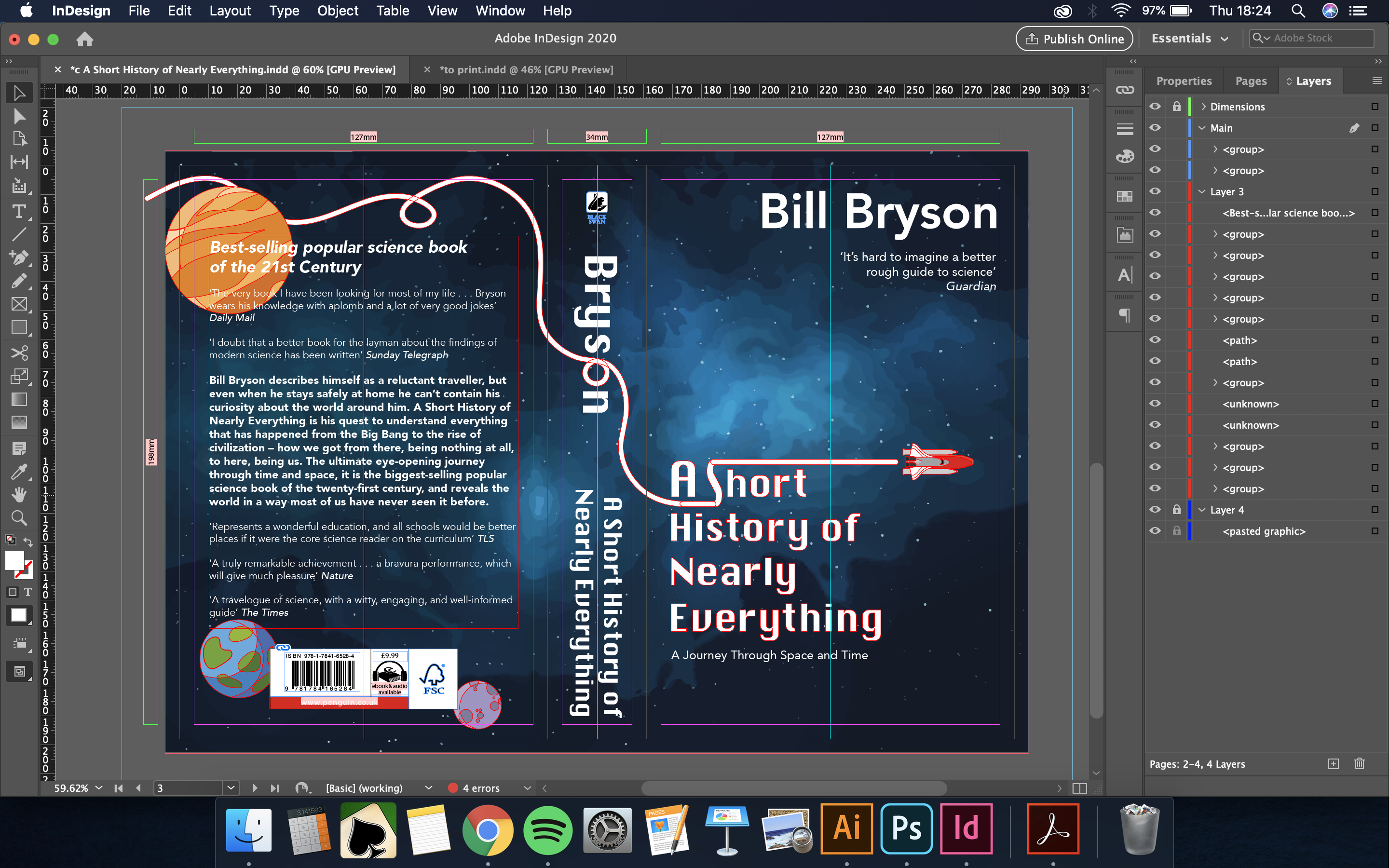Screen dimensions: 1389x868
Task: Select the Type tool
Action: [x=19, y=211]
